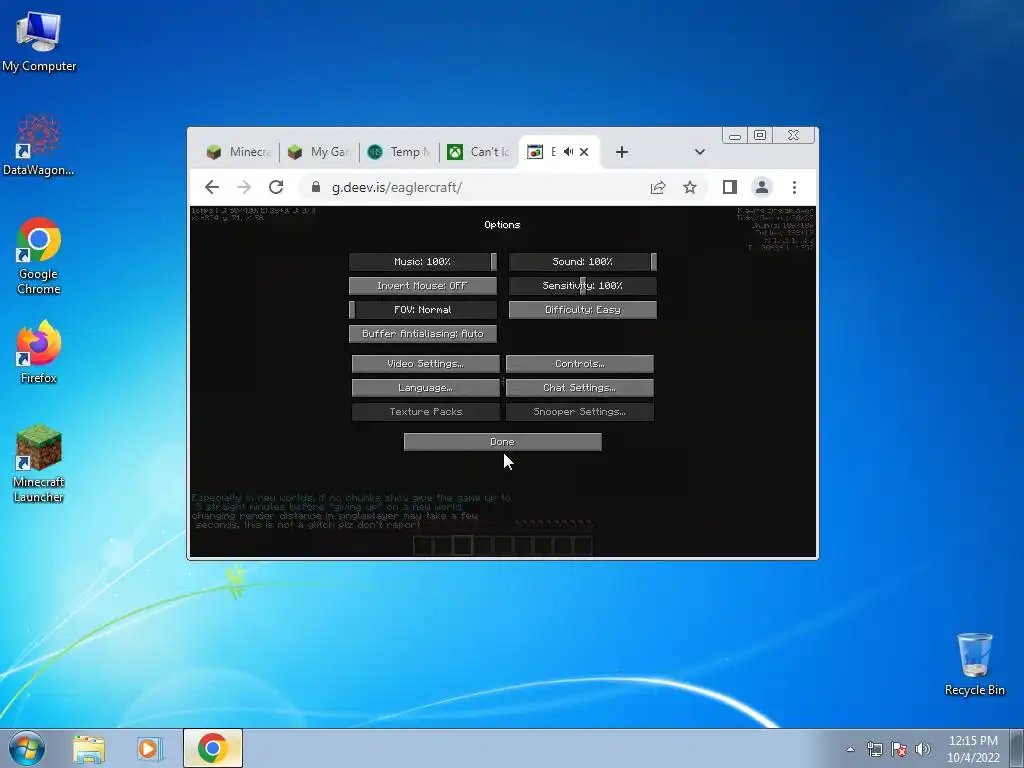This screenshot has width=1024, height=768.
Task: Click the taskbar clock and date
Action: point(973,749)
